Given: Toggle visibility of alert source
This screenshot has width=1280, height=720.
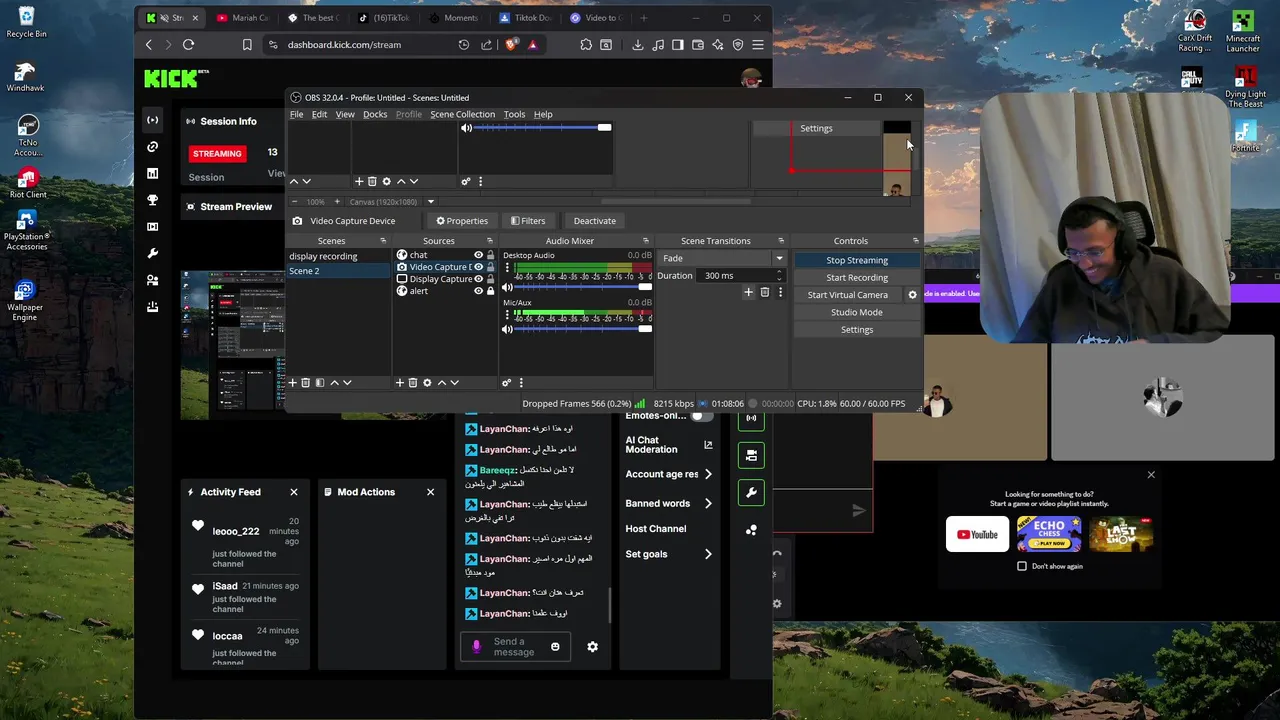Looking at the screenshot, I should (x=478, y=291).
